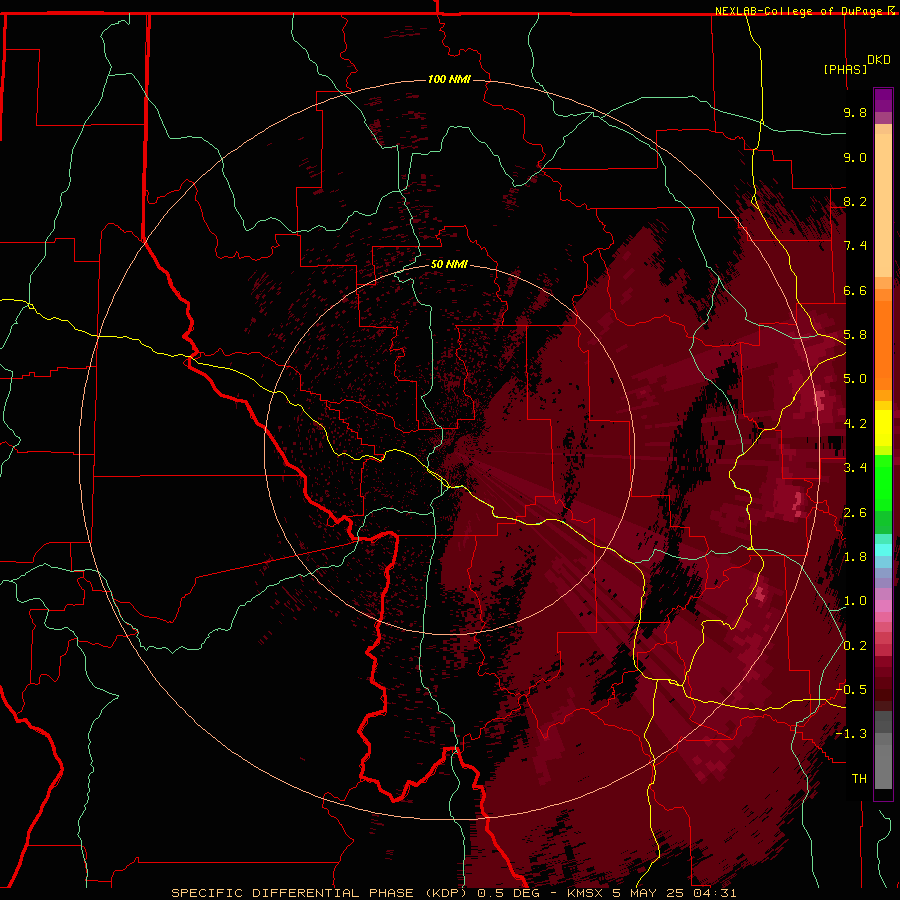900x900 pixels.
Task: Click the TH threshold label
Action: point(859,779)
